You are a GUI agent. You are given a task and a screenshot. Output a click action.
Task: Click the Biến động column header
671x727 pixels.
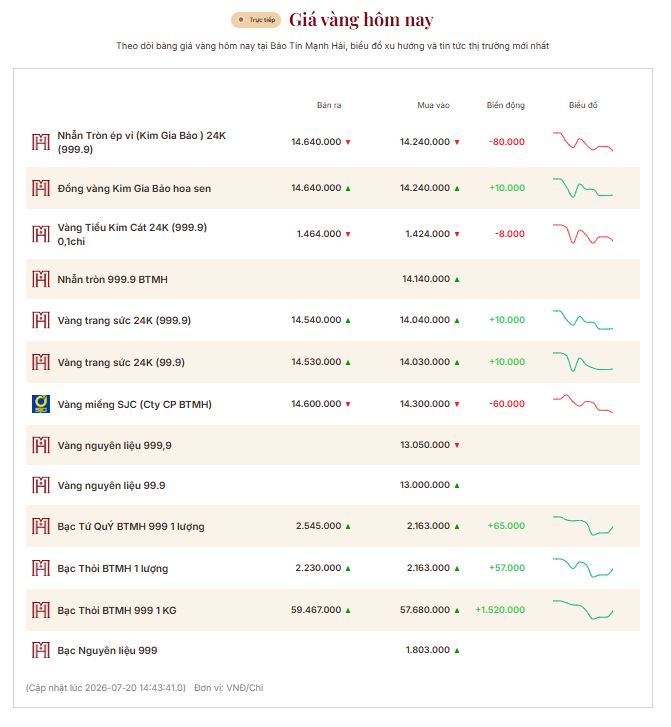click(x=506, y=105)
